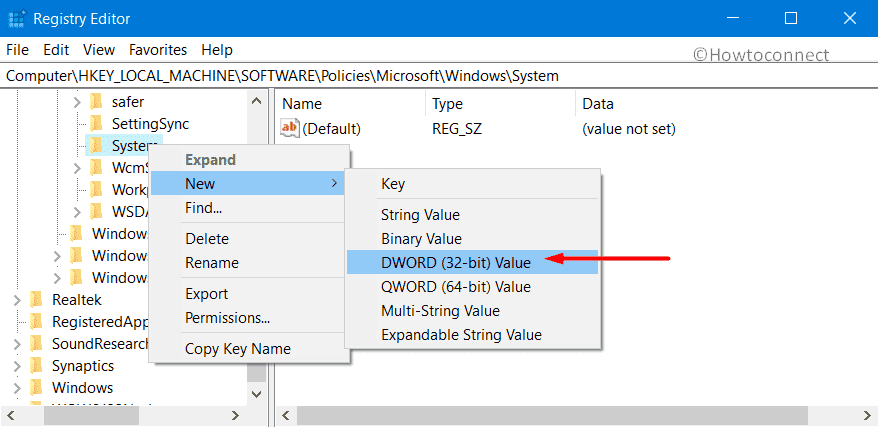
Task: Select DWORD (32-bit) Value
Action: 473,262
